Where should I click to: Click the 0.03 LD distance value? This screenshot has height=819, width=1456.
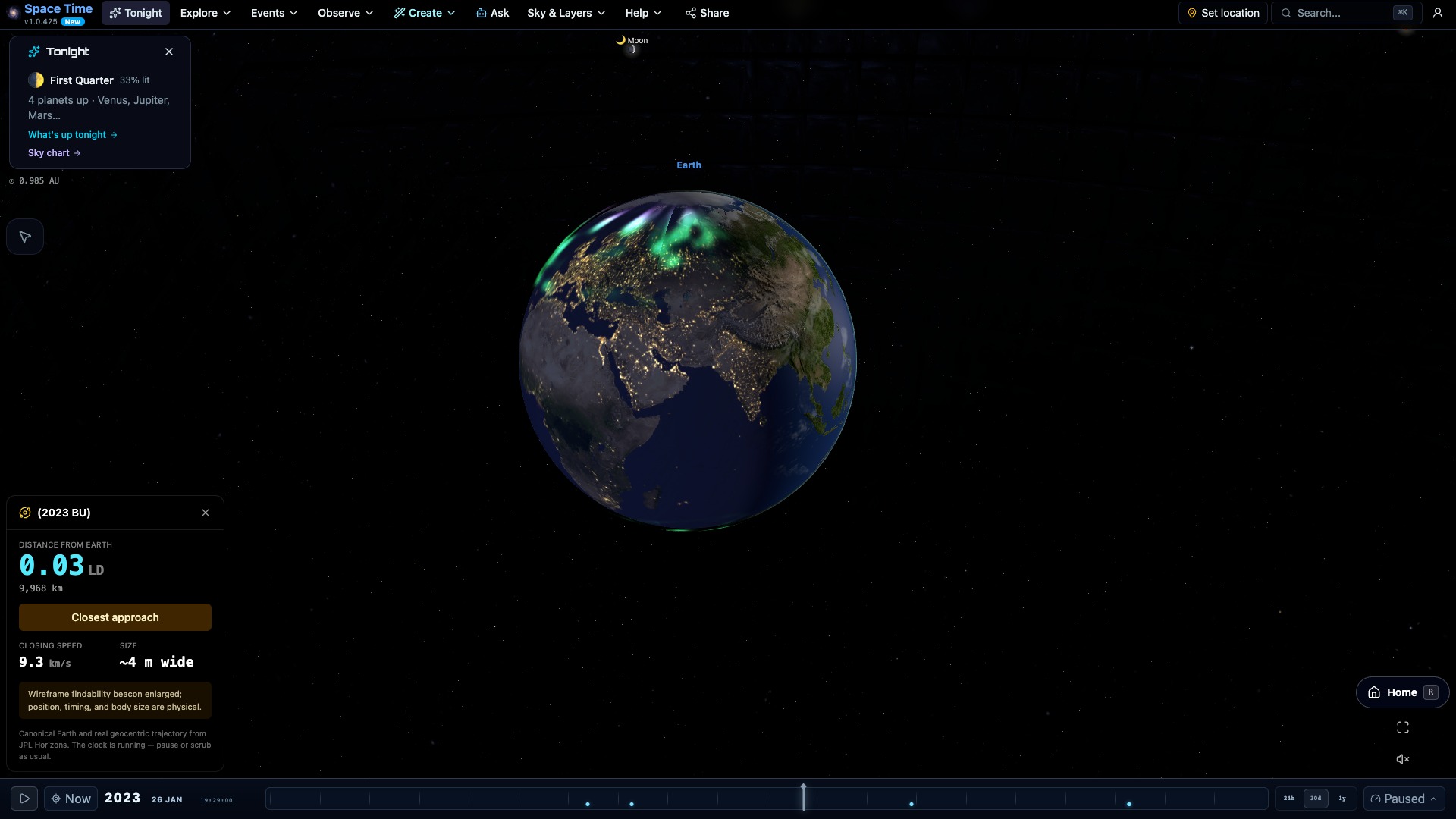61,566
